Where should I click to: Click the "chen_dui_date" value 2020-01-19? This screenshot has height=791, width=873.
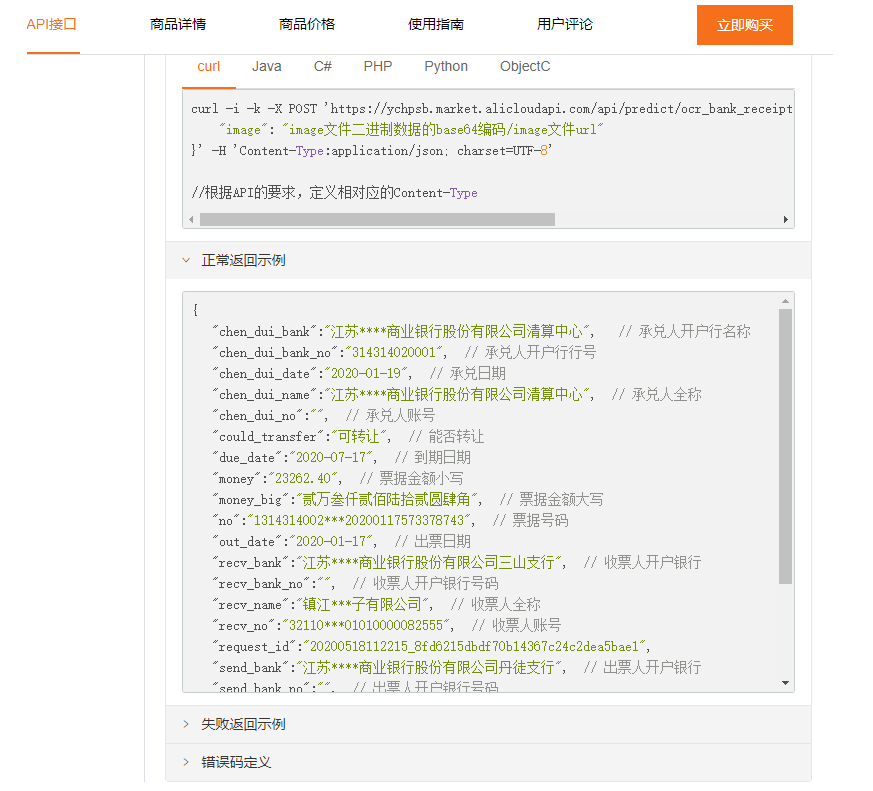(x=366, y=374)
